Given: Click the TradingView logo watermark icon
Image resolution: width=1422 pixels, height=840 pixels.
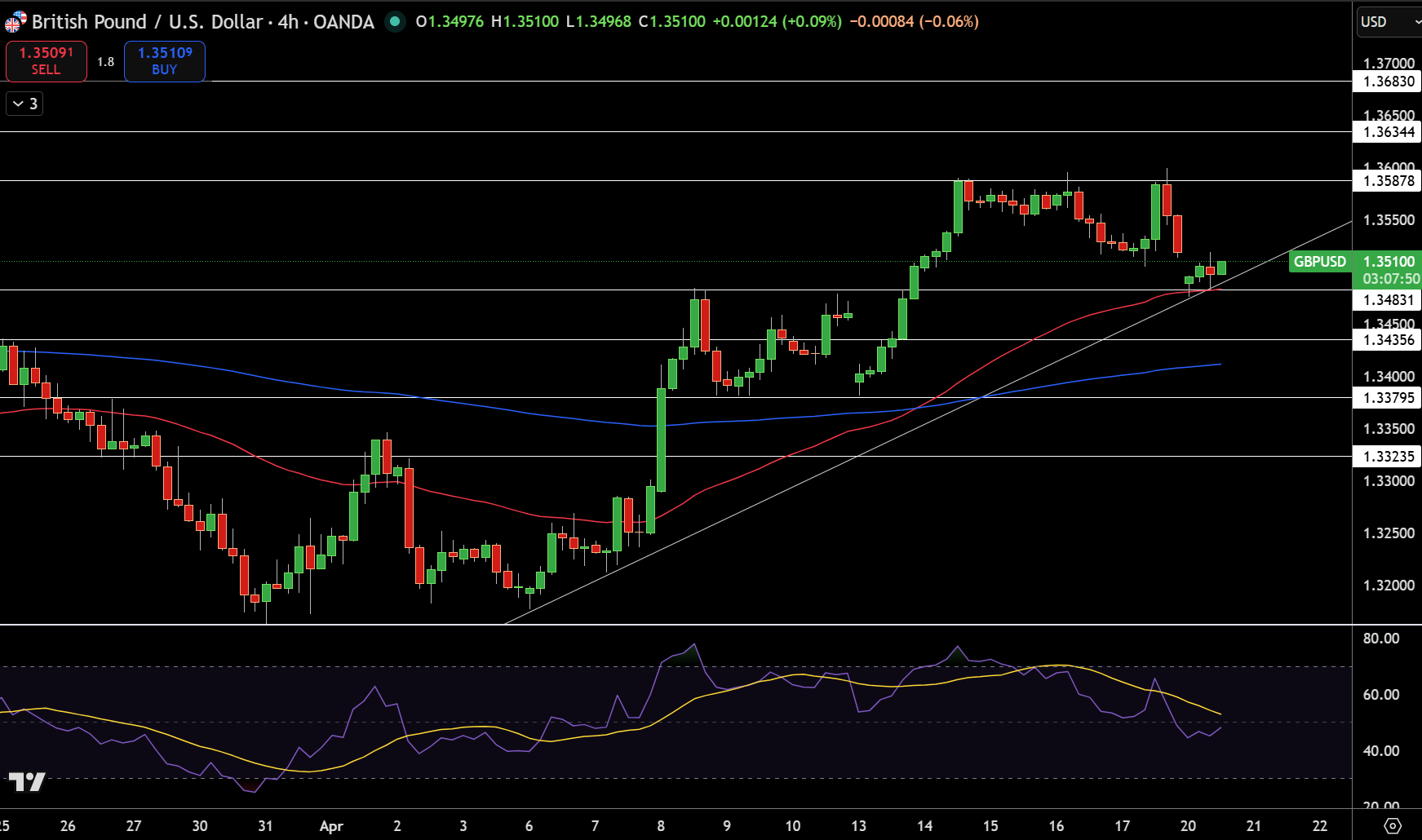Looking at the screenshot, I should tap(27, 782).
